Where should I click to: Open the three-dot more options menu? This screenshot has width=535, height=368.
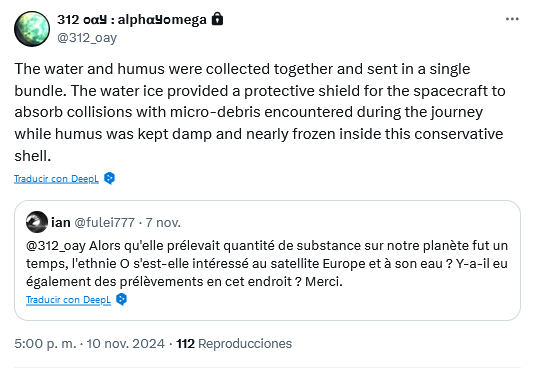512,19
